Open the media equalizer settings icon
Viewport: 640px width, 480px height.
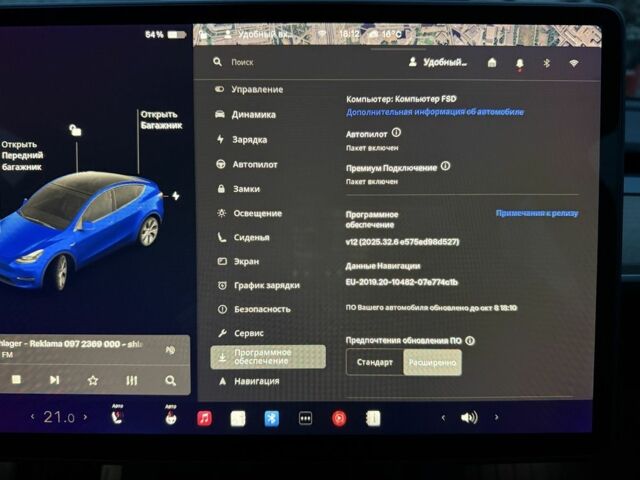click(x=132, y=380)
